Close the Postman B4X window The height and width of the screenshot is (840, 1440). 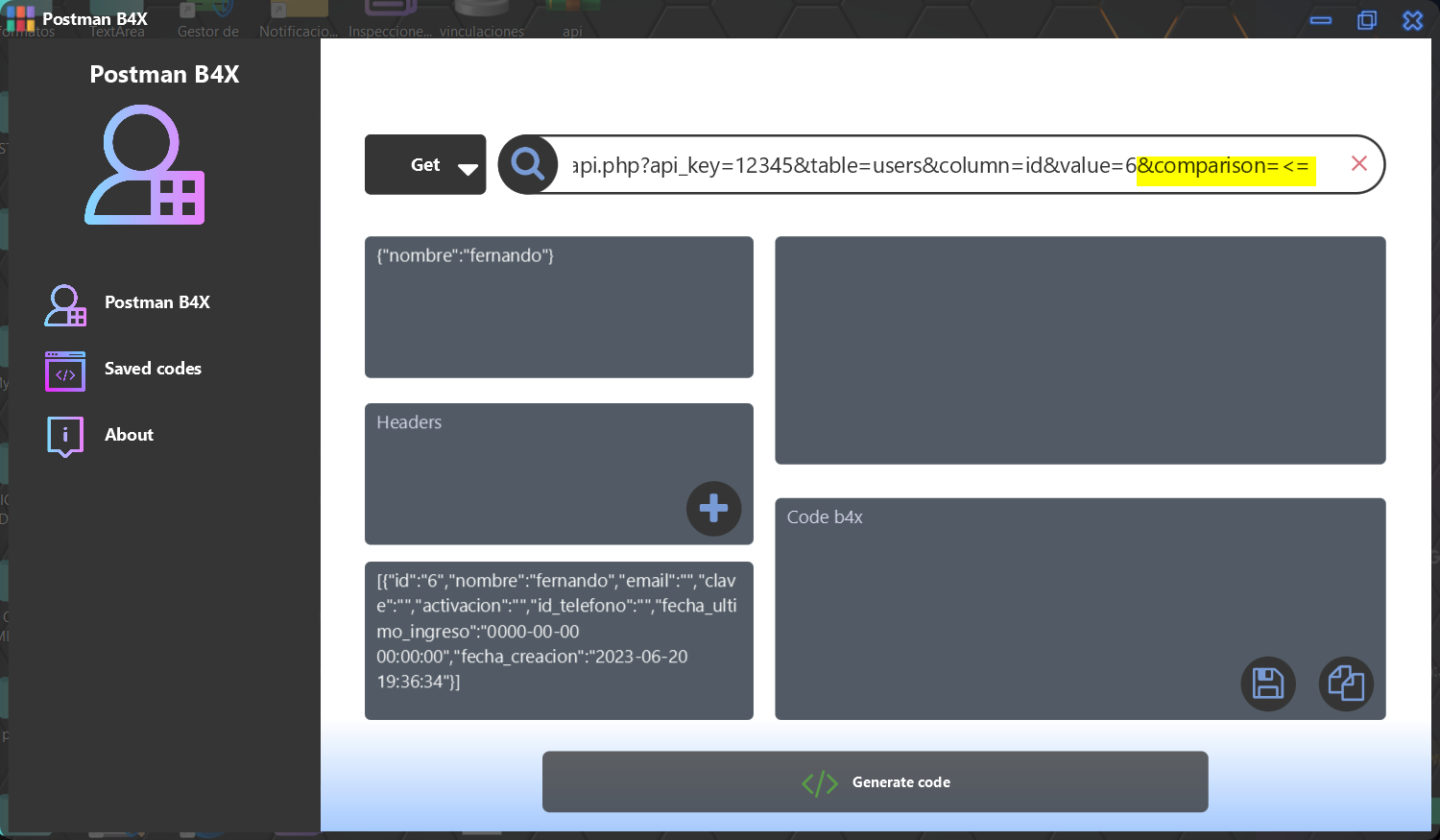[1413, 20]
